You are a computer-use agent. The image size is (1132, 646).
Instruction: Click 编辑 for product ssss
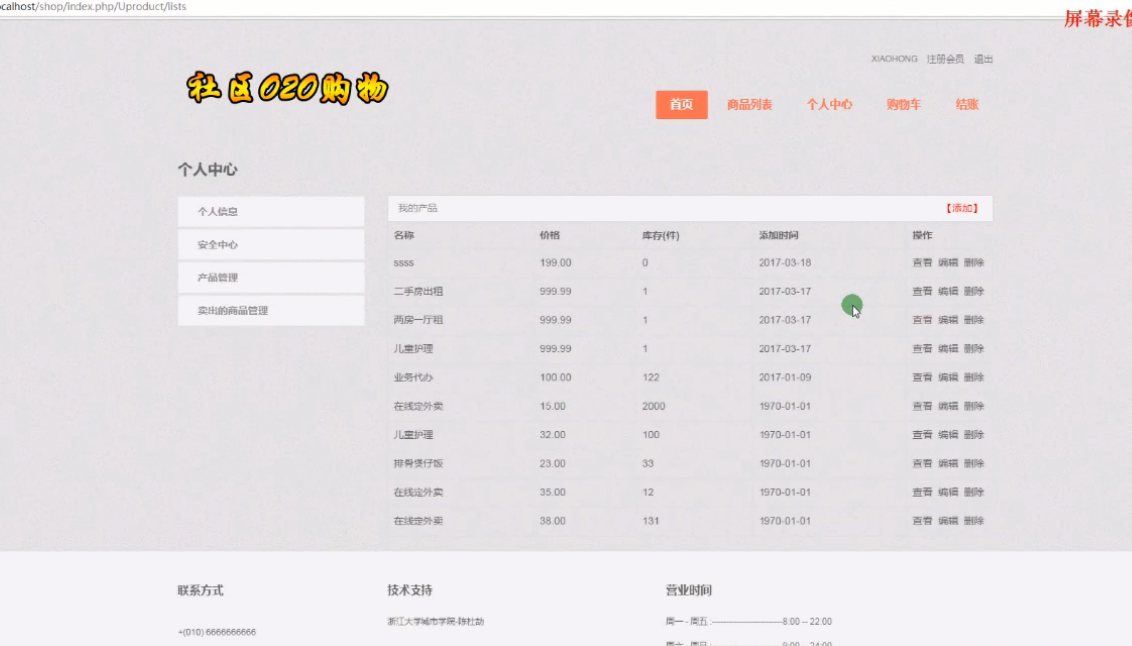click(948, 263)
